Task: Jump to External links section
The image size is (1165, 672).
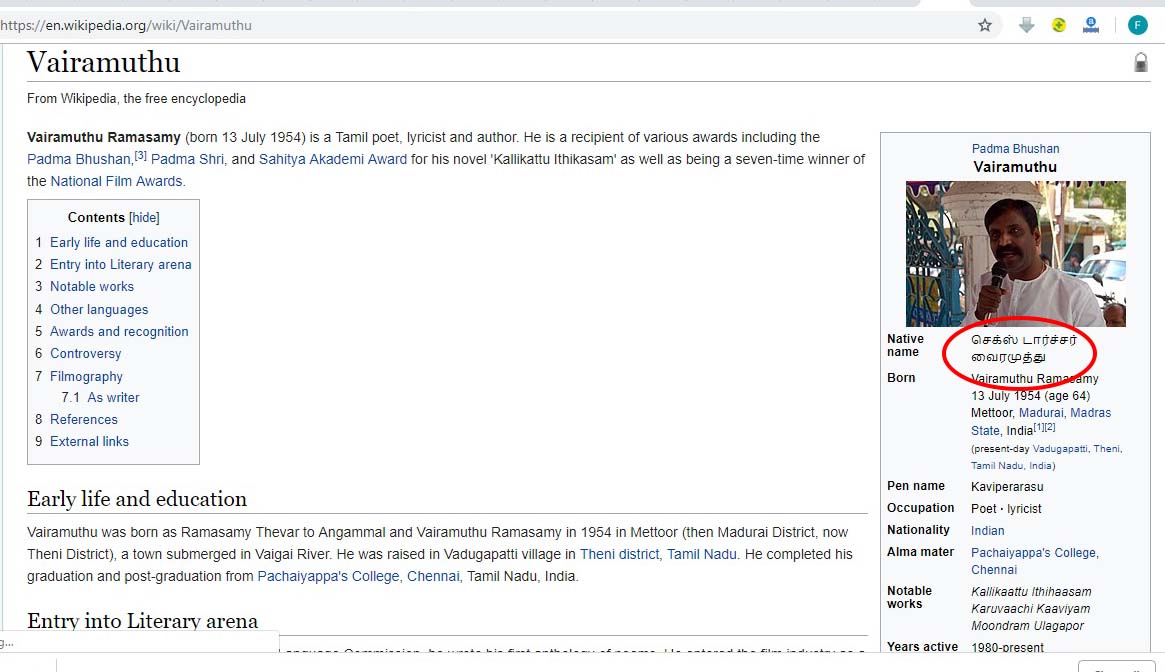Action: pos(89,442)
